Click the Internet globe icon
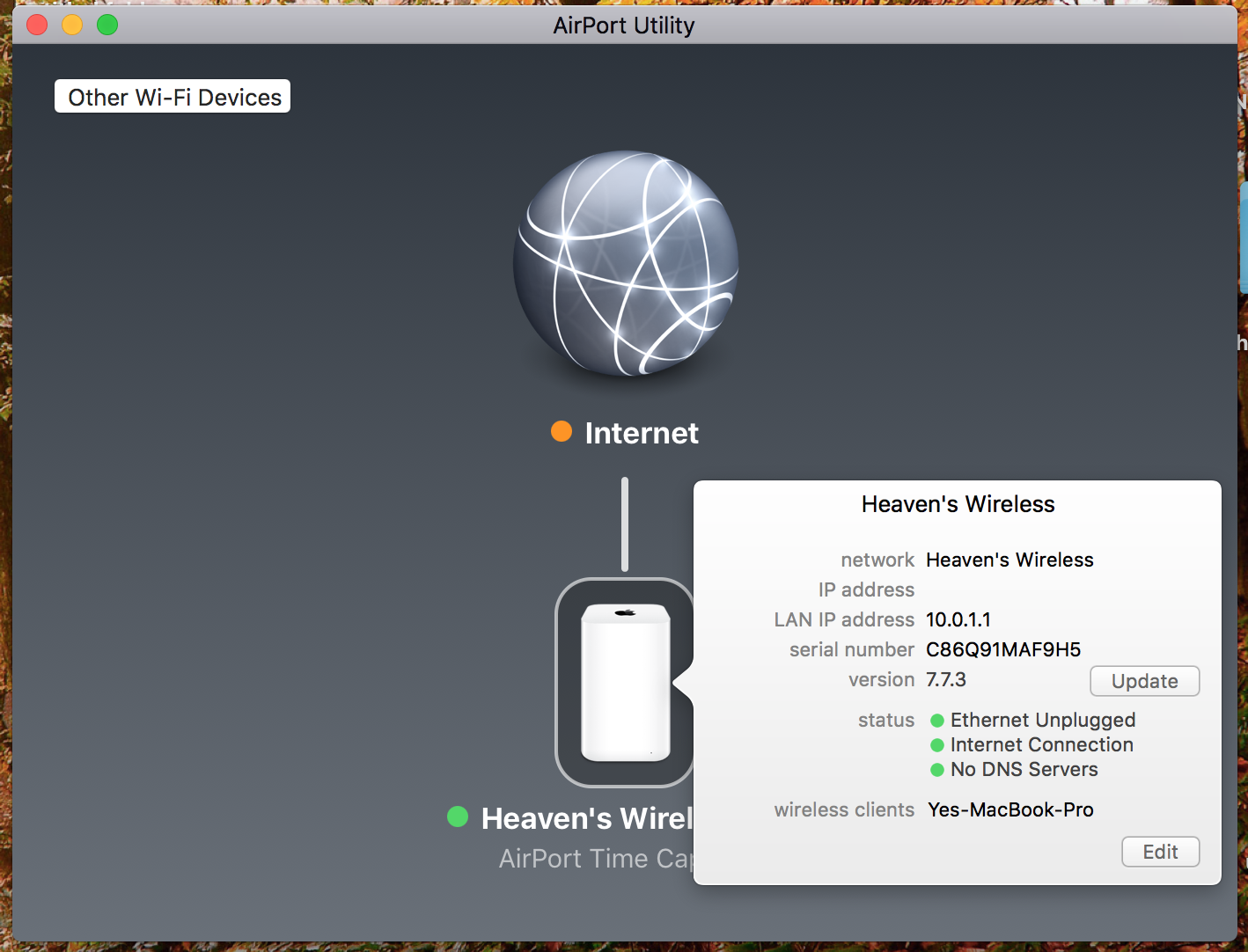The width and height of the screenshot is (1248, 952). [x=626, y=263]
